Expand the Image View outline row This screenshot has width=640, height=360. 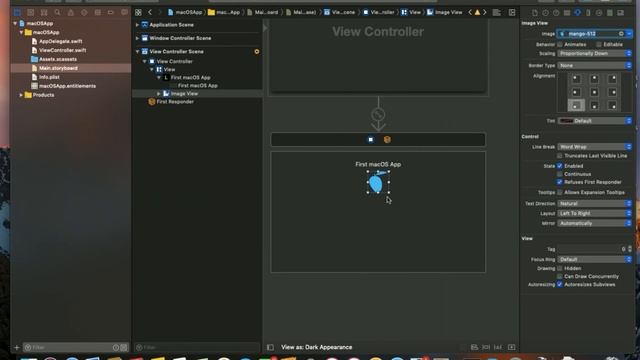coord(159,94)
